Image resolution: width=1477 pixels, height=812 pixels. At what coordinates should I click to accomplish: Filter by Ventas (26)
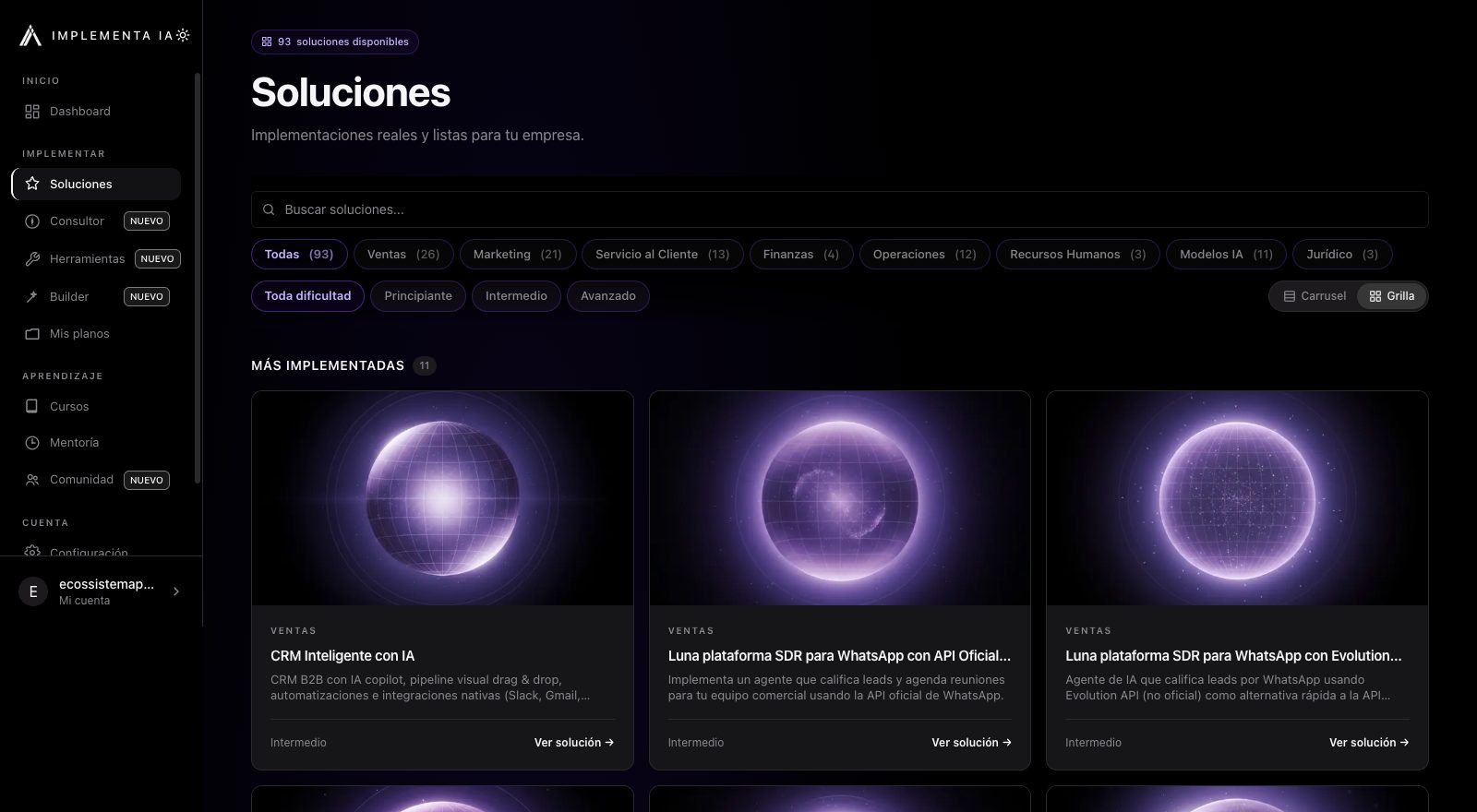tap(403, 254)
